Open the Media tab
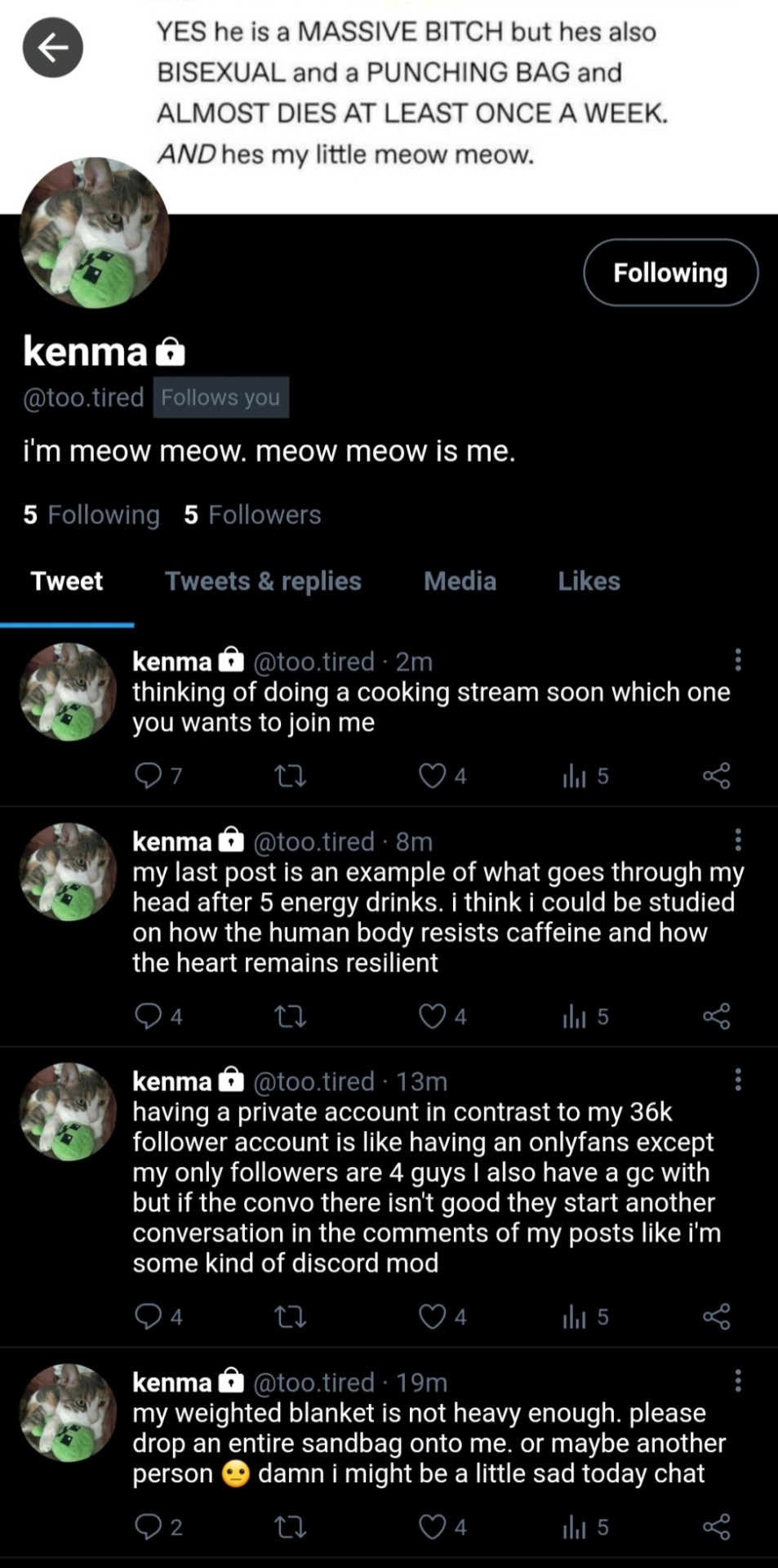The image size is (778, 1568). pos(460,581)
